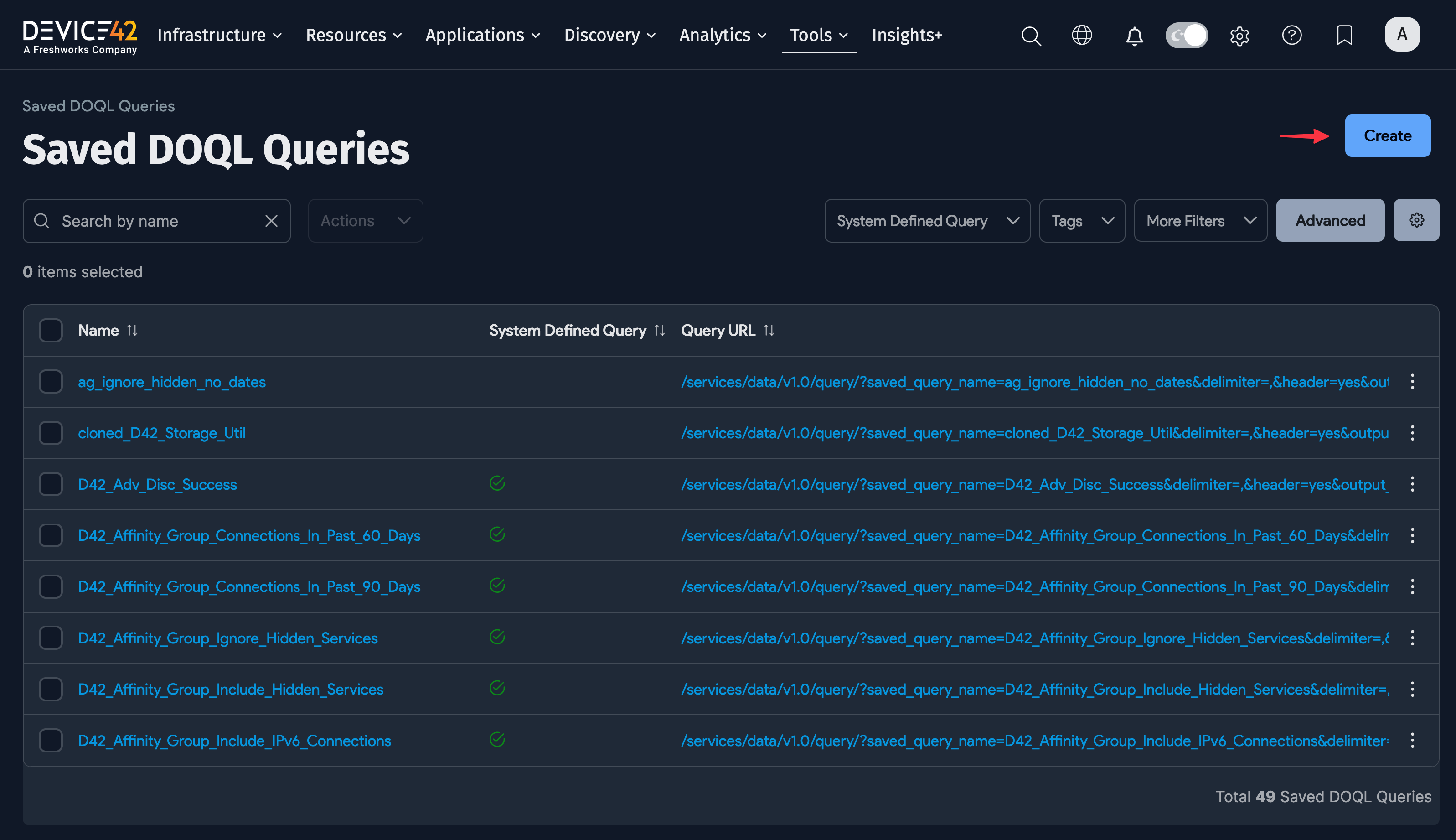Check the select-all checkbox in table header
The height and width of the screenshot is (840, 1456).
click(x=51, y=330)
